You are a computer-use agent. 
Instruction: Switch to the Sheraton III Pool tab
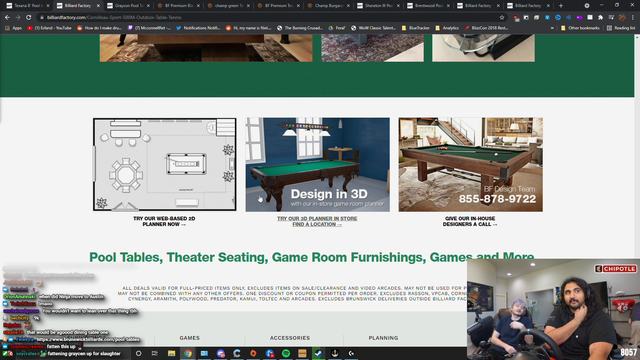click(x=377, y=6)
